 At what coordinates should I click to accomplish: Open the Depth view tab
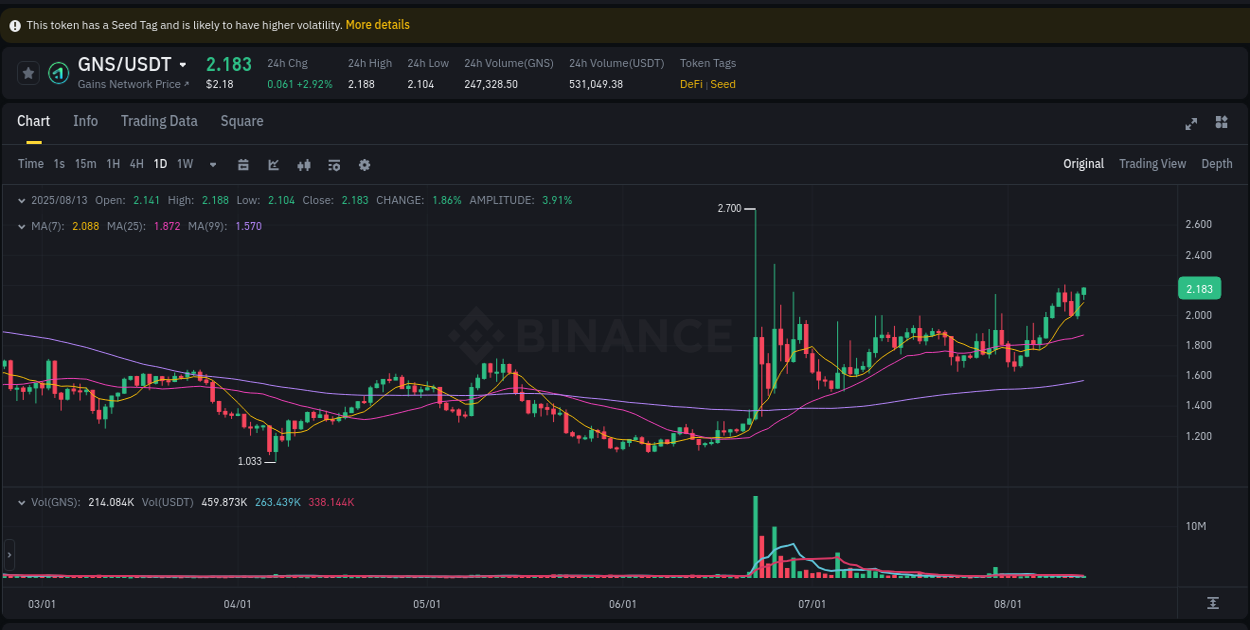1216,163
